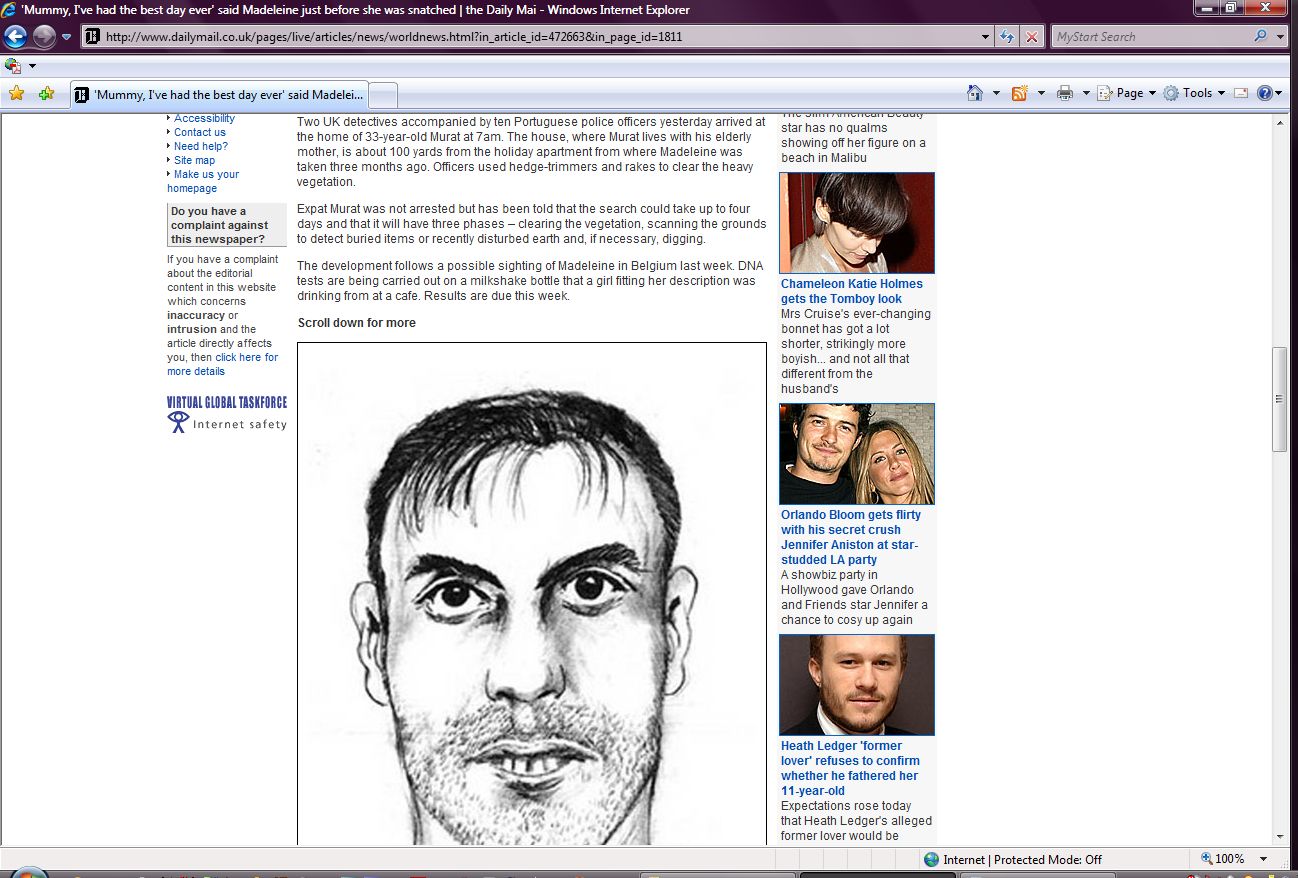1298x878 pixels.
Task: Click the blue Help icon
Action: (x=1264, y=93)
